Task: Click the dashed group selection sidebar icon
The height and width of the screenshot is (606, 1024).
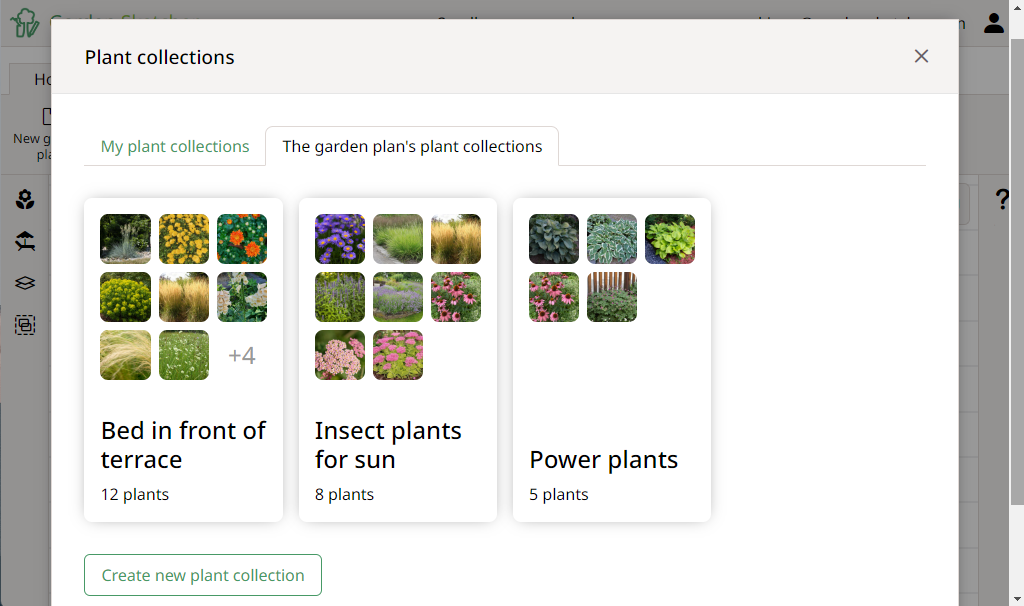Action: point(25,324)
